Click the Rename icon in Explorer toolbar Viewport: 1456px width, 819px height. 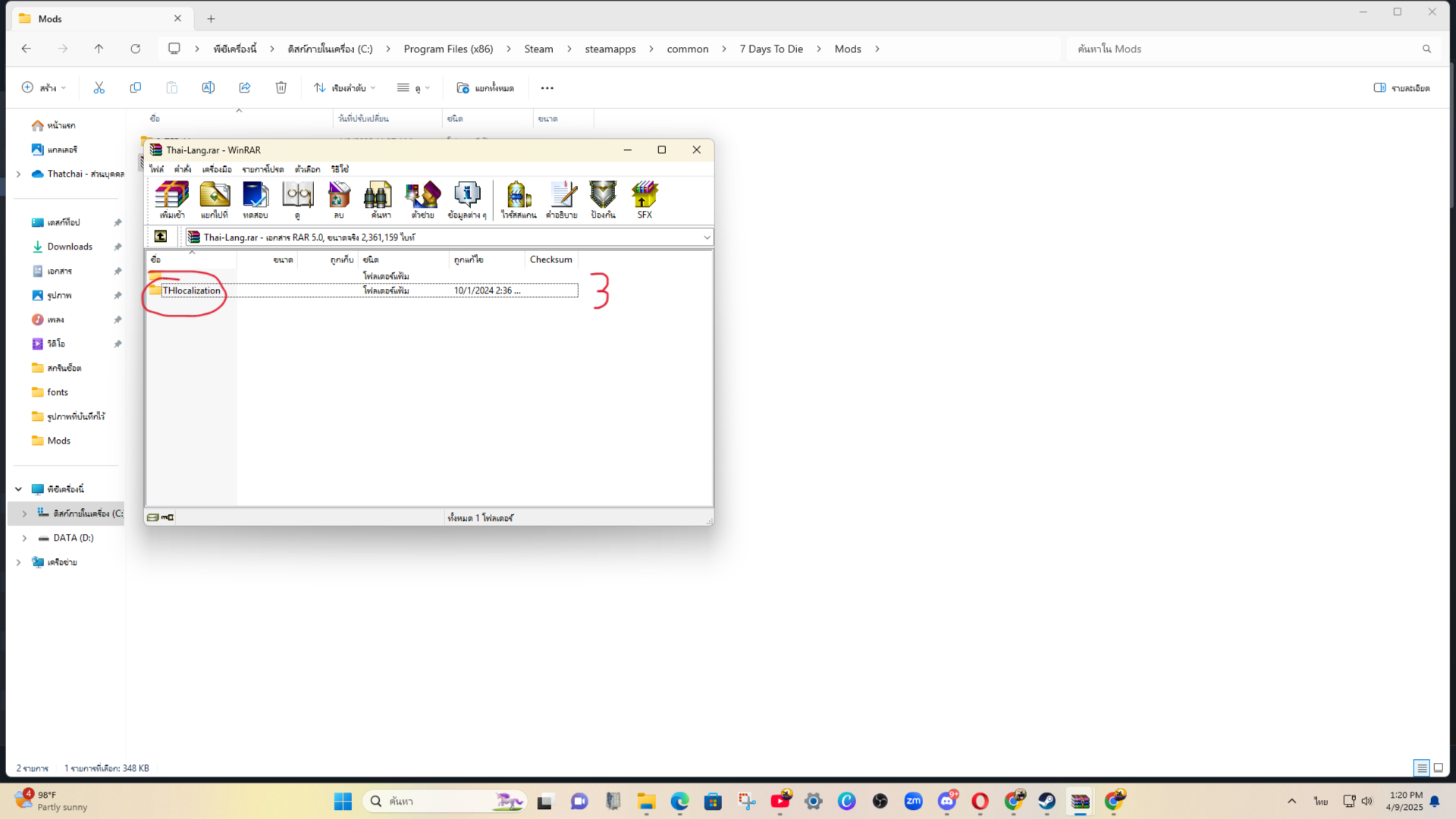[x=208, y=88]
